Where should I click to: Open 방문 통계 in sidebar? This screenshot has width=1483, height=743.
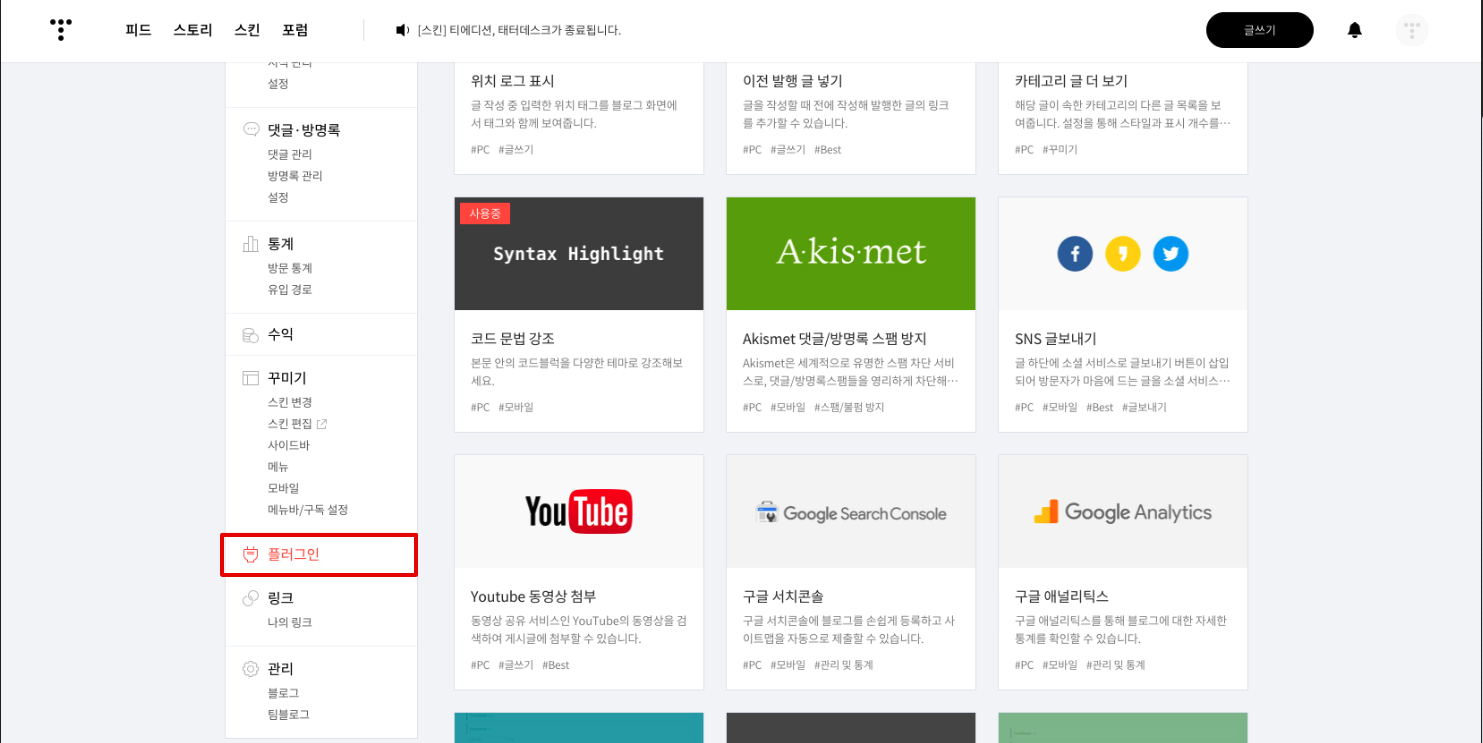[290, 268]
